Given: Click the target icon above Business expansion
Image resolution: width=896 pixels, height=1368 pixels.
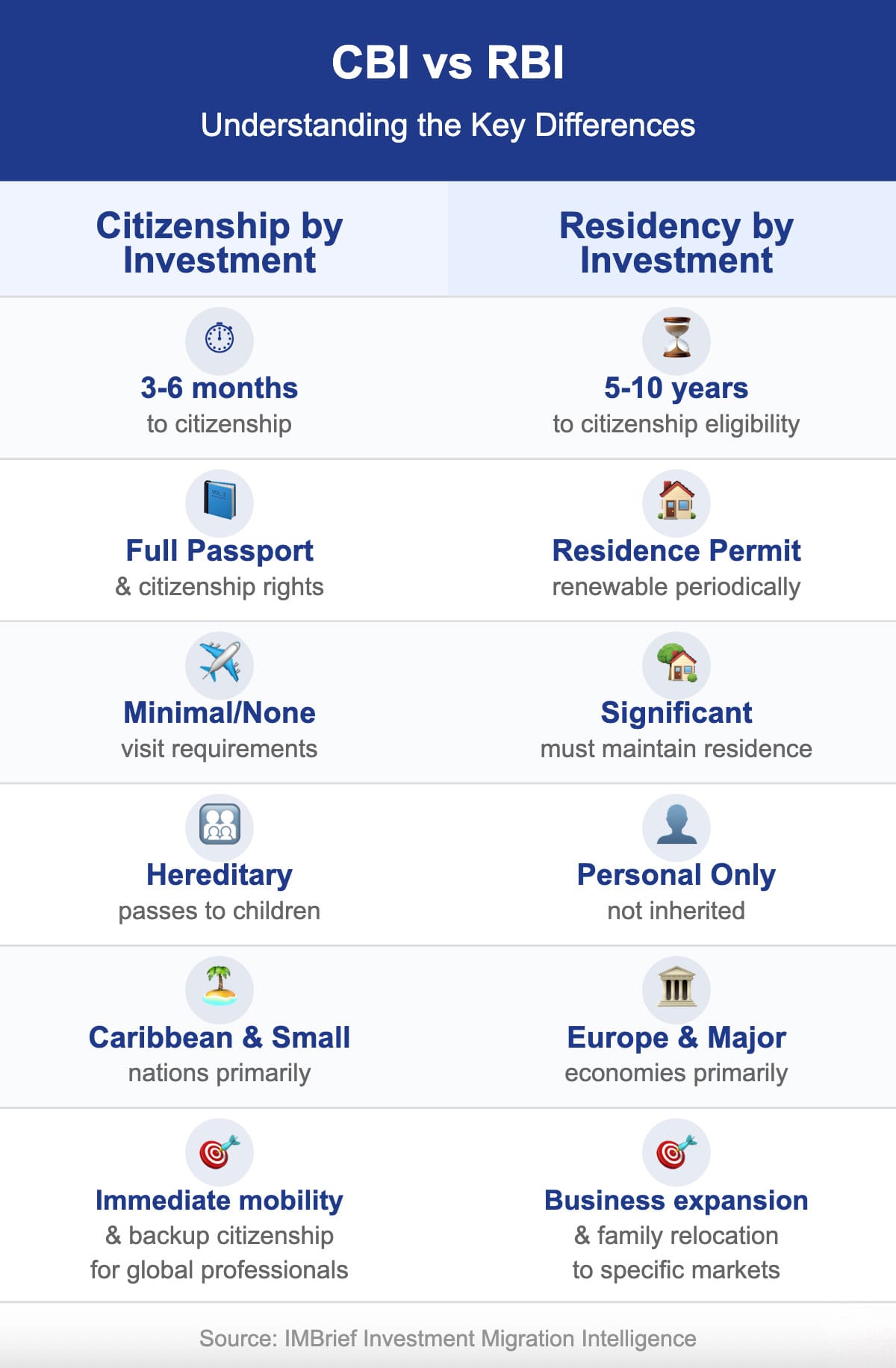Looking at the screenshot, I should [x=676, y=1151].
